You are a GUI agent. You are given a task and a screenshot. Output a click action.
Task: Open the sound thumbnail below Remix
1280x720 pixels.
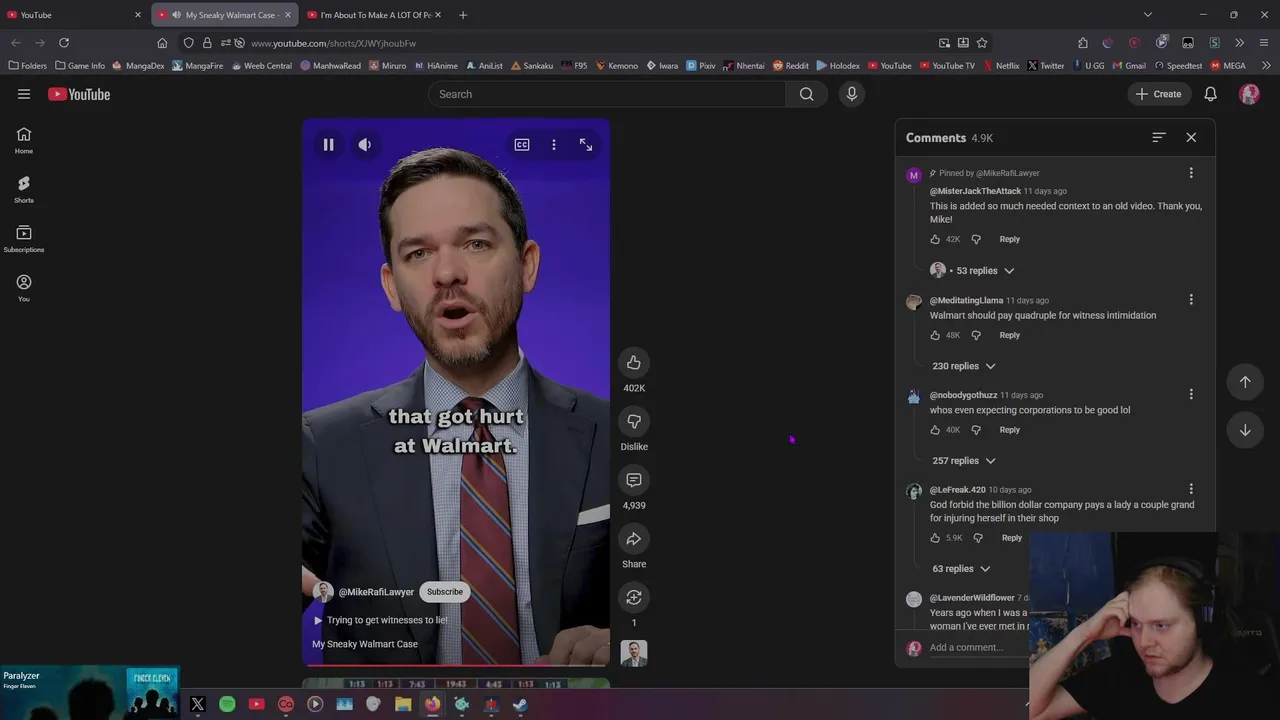pyautogui.click(x=634, y=653)
